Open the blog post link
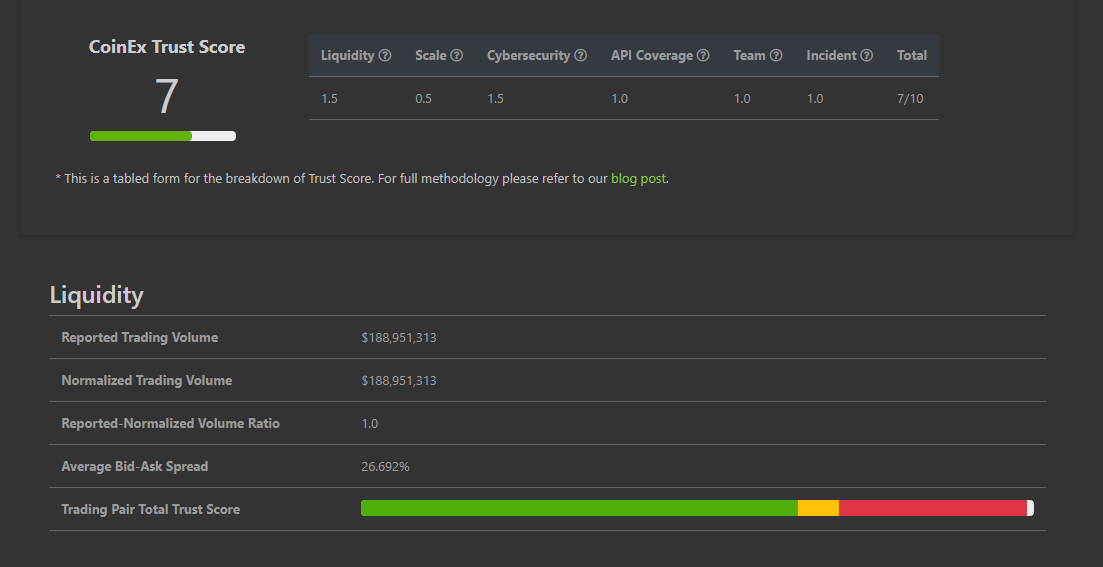This screenshot has height=567, width=1103. 638,179
